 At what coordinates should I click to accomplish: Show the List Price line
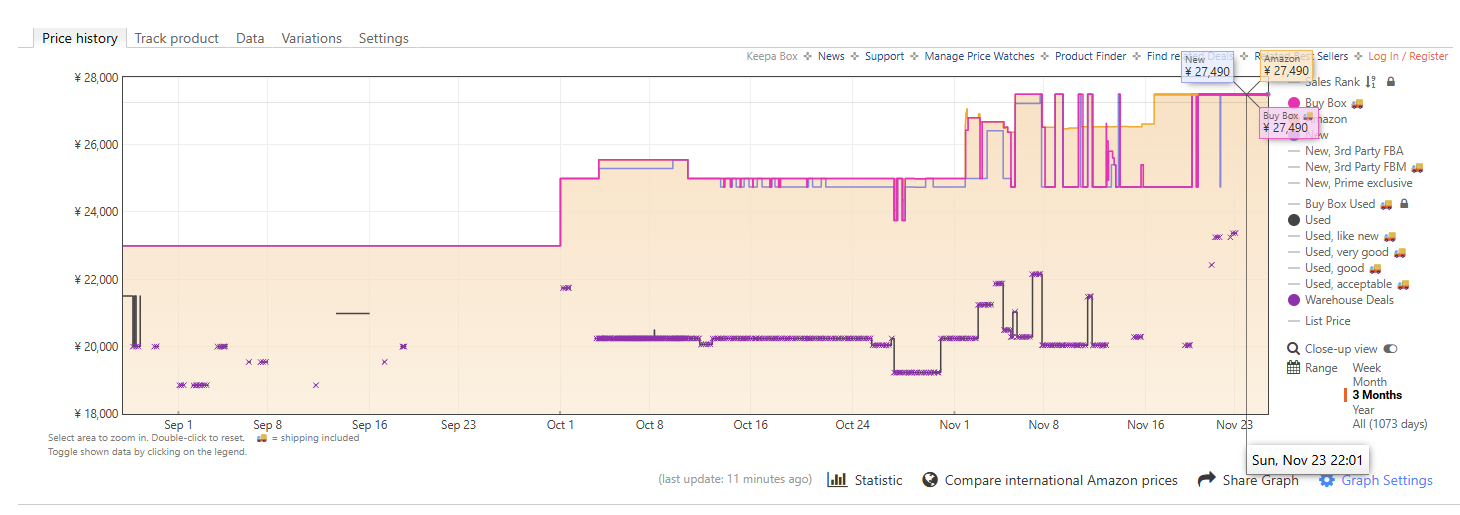click(1327, 321)
